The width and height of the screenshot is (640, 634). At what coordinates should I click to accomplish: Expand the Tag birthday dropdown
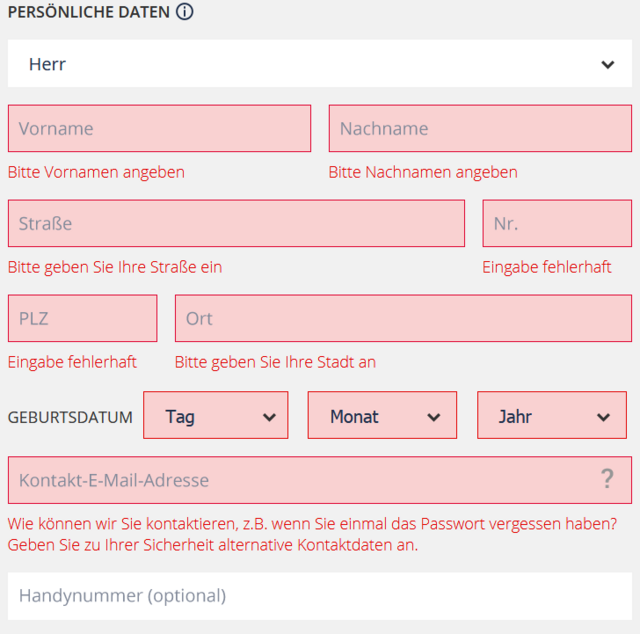216,415
